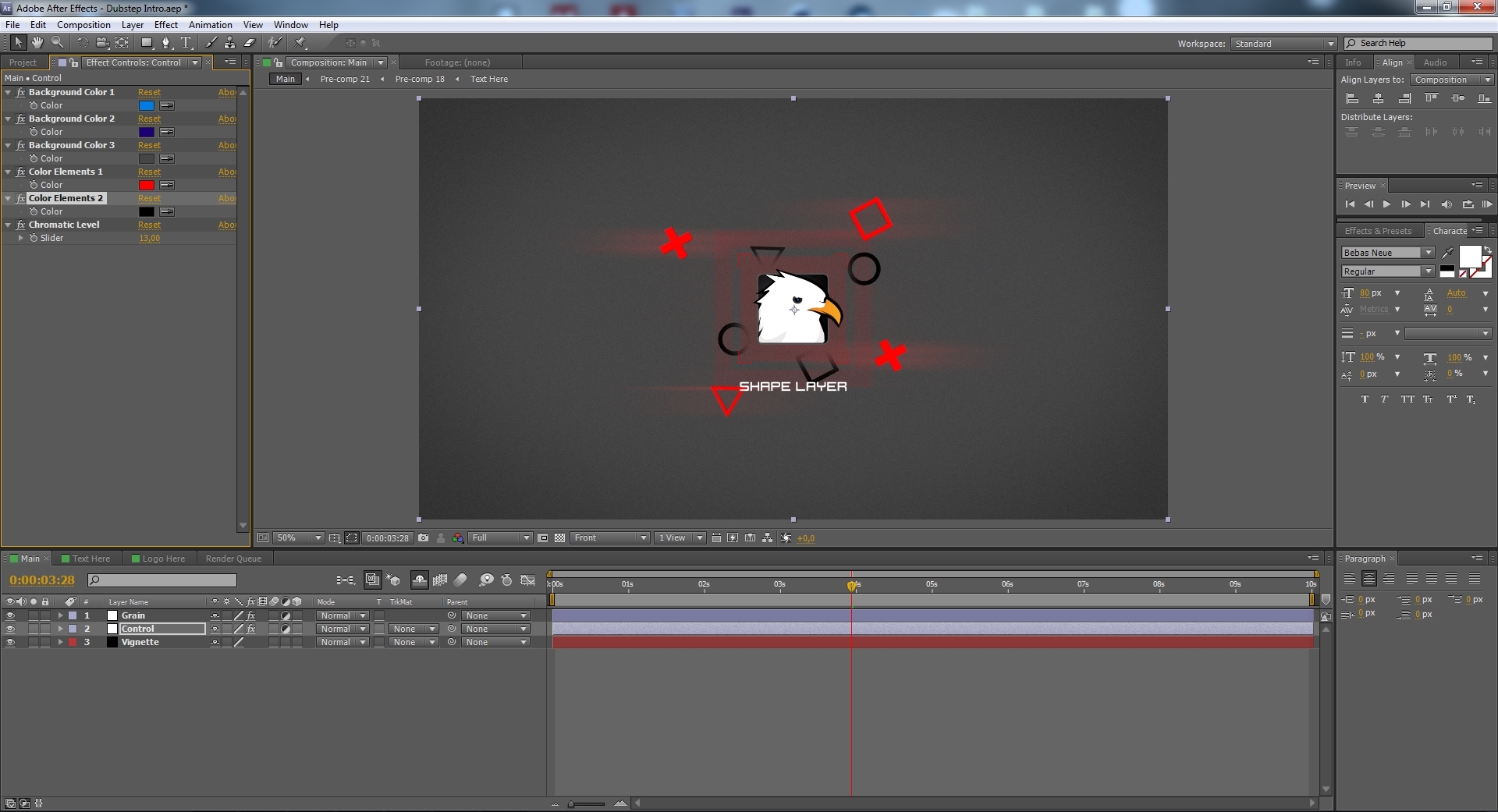
Task: Select the Brush tool
Action: pyautogui.click(x=211, y=43)
